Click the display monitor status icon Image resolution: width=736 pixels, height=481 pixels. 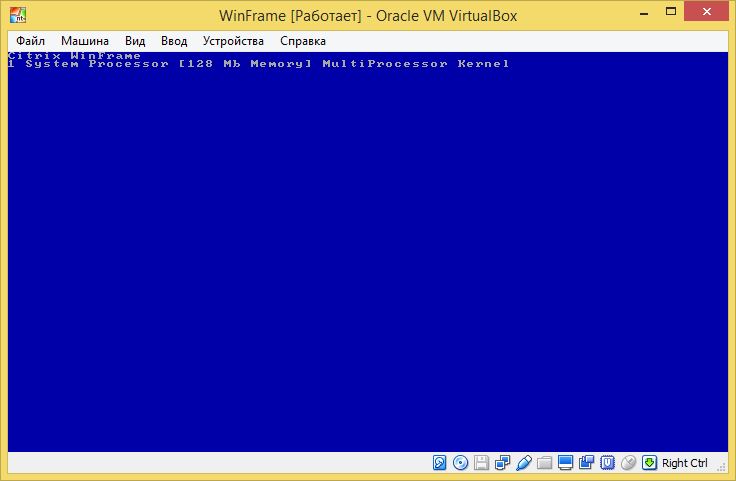coord(566,463)
